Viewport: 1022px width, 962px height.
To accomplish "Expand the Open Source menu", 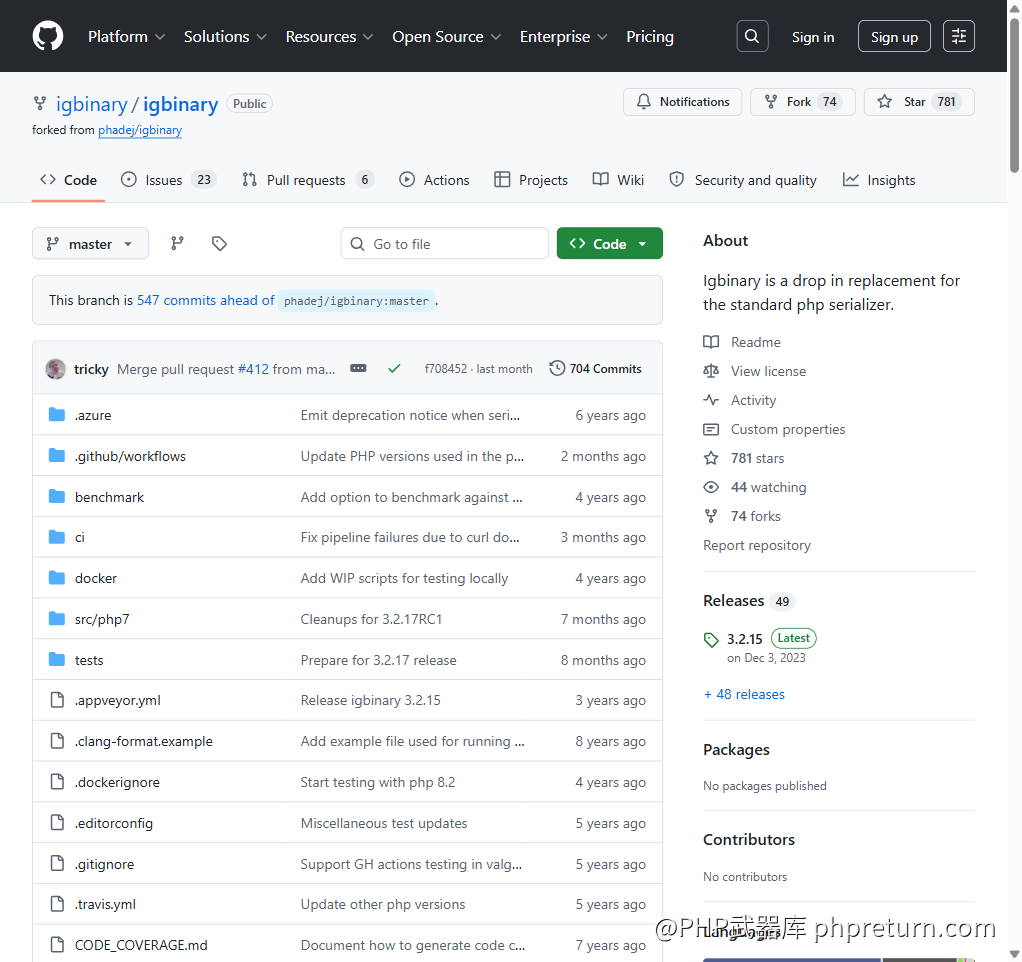I will coord(446,36).
